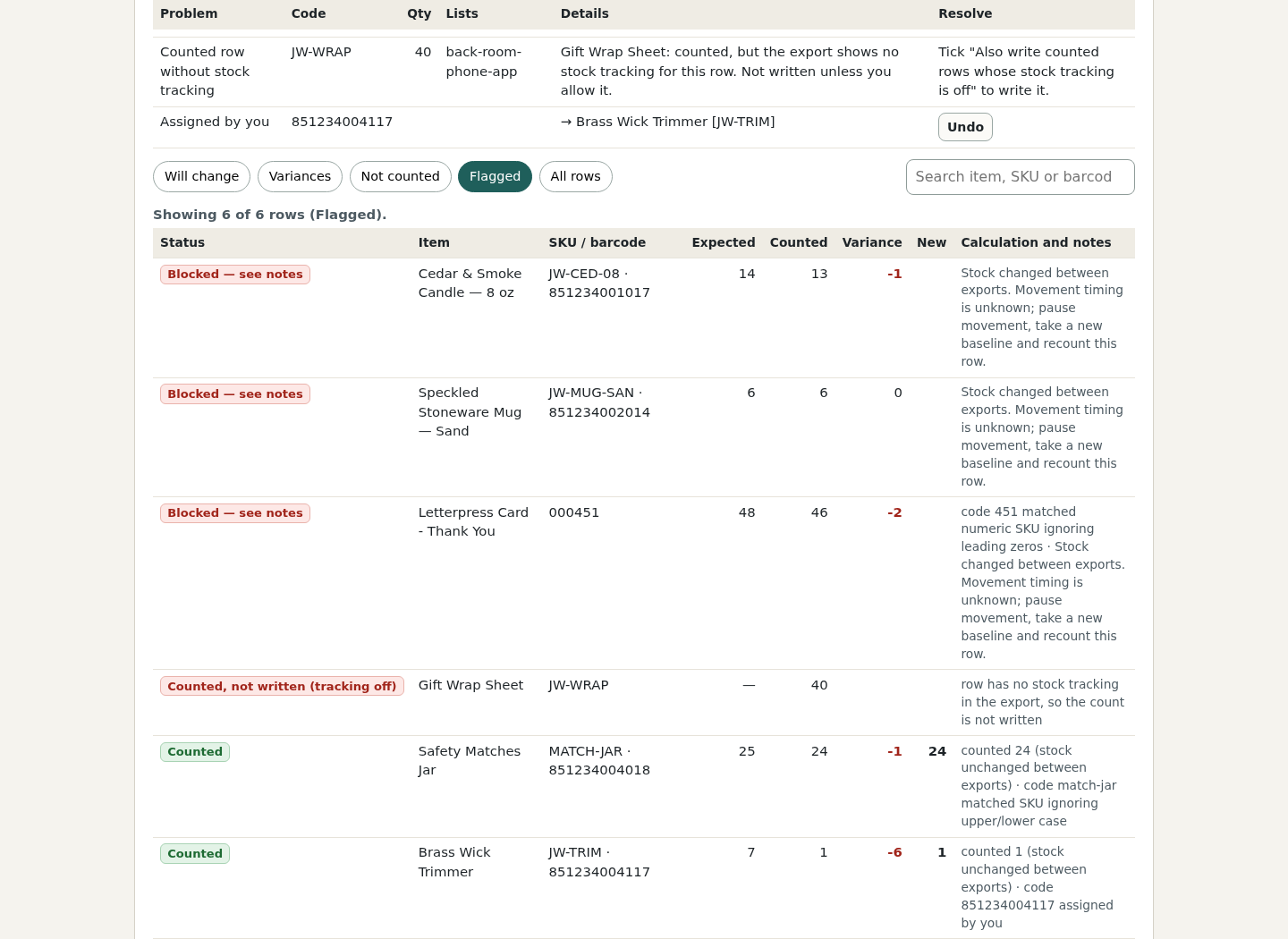This screenshot has width=1288, height=939.
Task: Click the 'Calculation and notes' column header
Action: coord(1036,243)
